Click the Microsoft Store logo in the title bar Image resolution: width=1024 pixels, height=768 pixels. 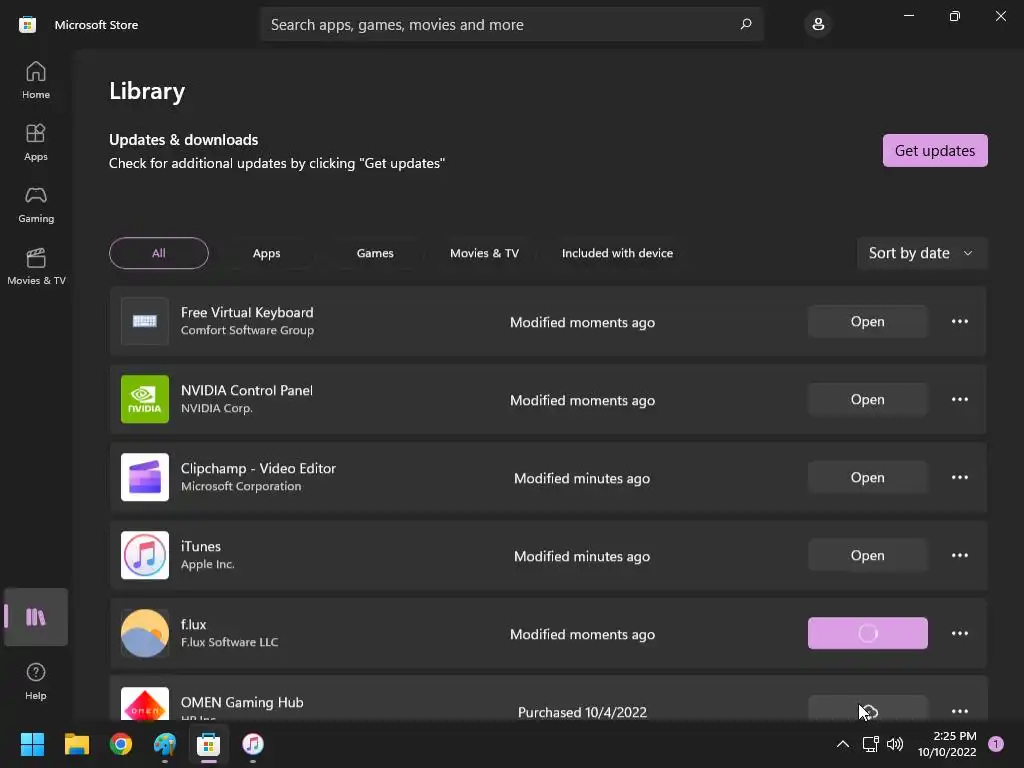(27, 25)
